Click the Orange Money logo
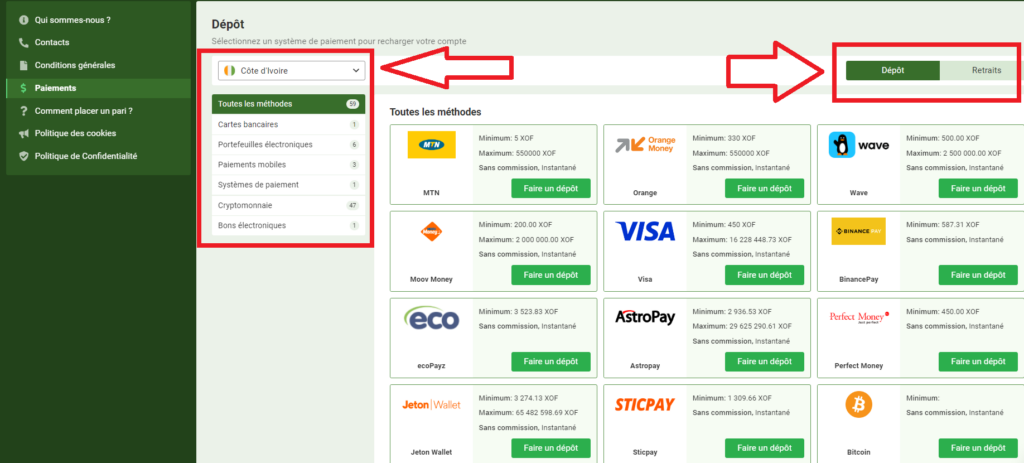This screenshot has width=1024, height=463. (x=645, y=144)
